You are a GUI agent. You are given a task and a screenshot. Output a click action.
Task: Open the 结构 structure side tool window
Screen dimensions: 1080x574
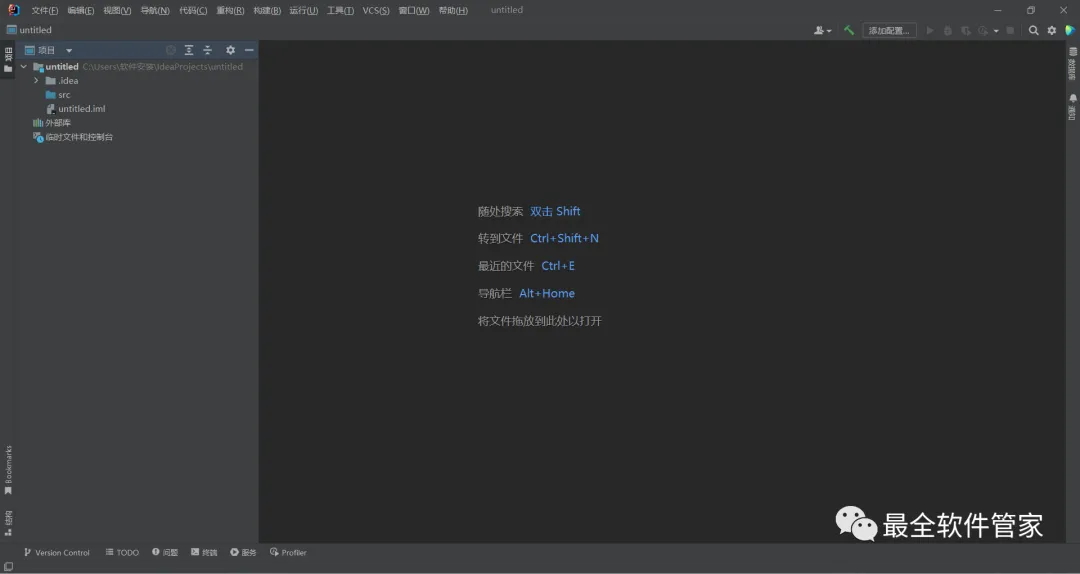click(8, 523)
